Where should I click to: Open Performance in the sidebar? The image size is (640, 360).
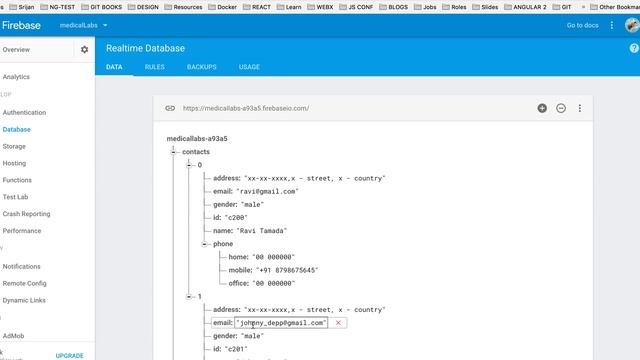(x=22, y=231)
